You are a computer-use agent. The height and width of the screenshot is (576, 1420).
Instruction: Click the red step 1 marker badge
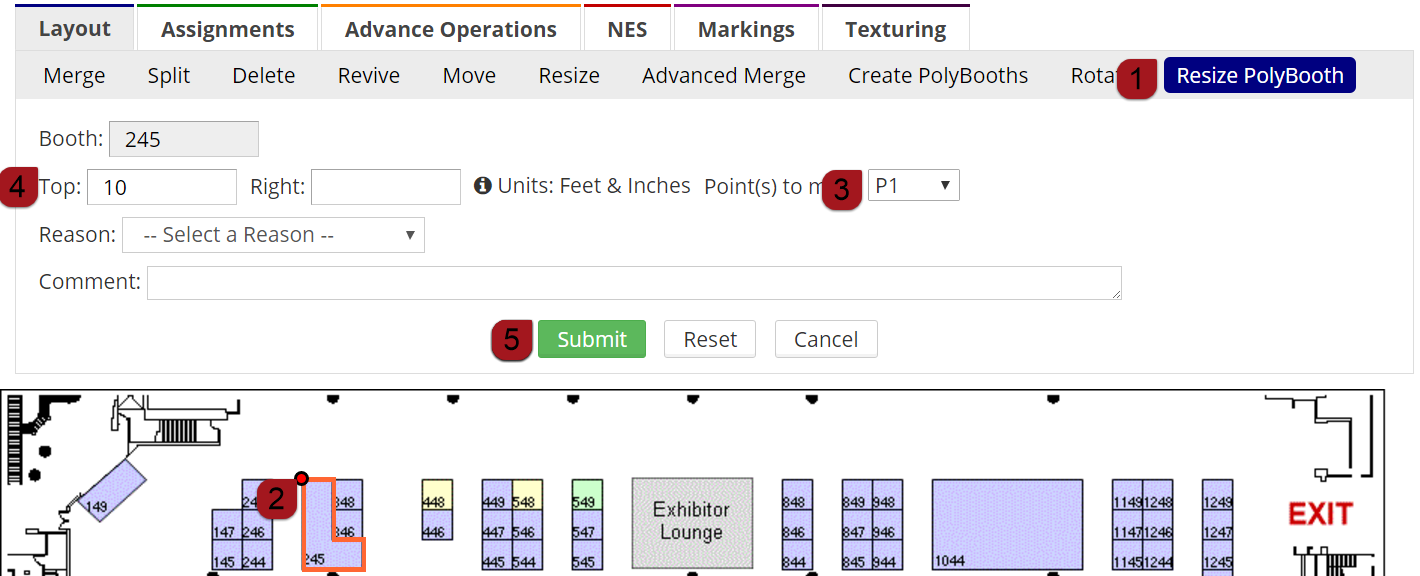tap(1136, 77)
